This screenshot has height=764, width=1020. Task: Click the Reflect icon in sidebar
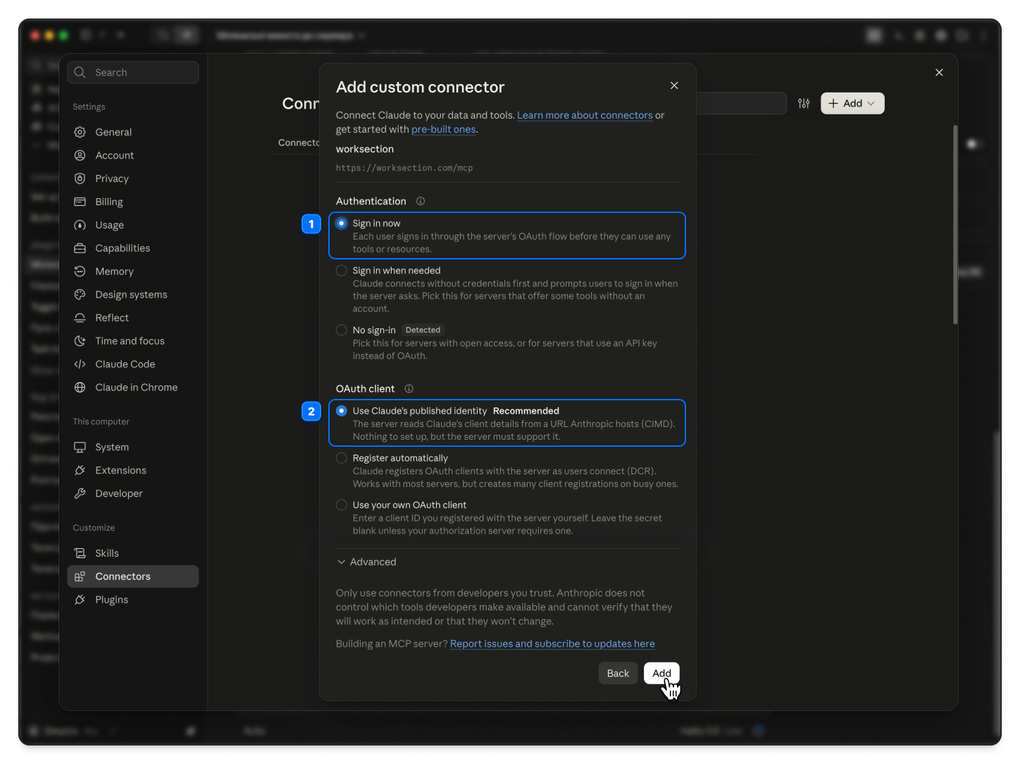(x=80, y=318)
